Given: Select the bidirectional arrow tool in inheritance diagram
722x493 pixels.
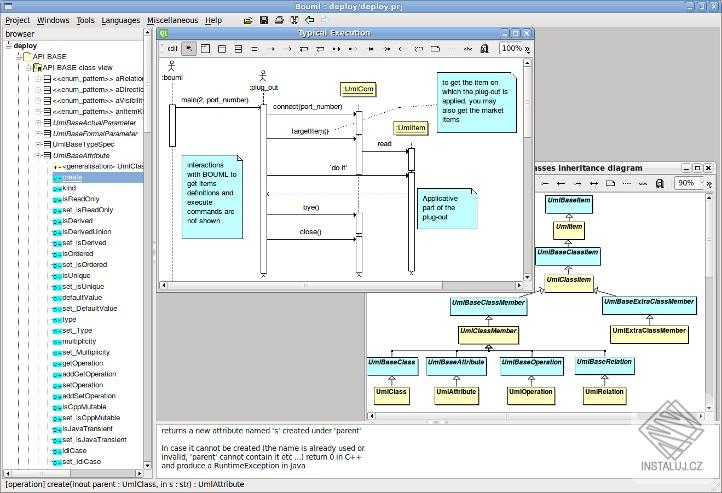Looking at the screenshot, I should point(594,184).
